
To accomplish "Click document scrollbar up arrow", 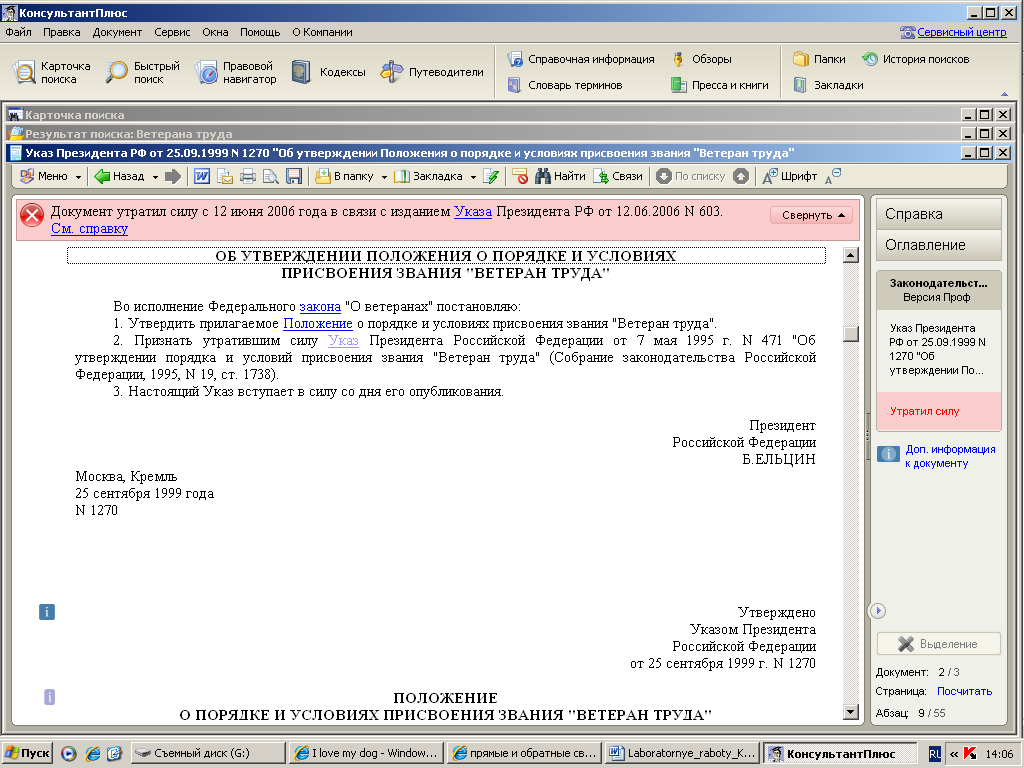I will pos(850,255).
